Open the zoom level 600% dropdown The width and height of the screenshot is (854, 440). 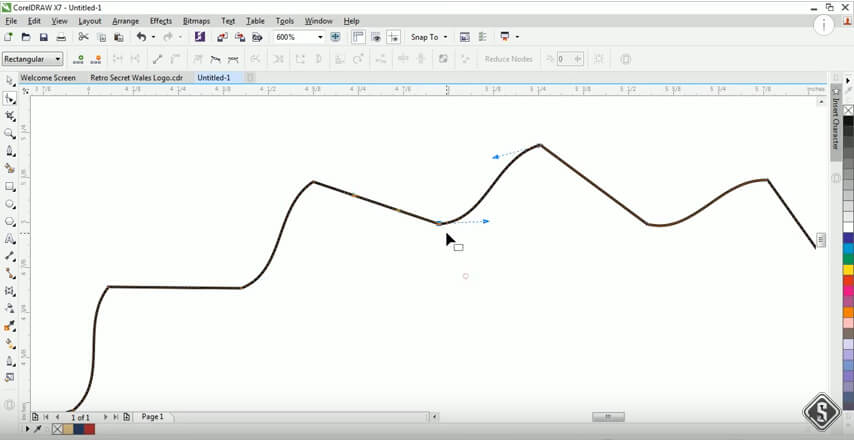[320, 37]
